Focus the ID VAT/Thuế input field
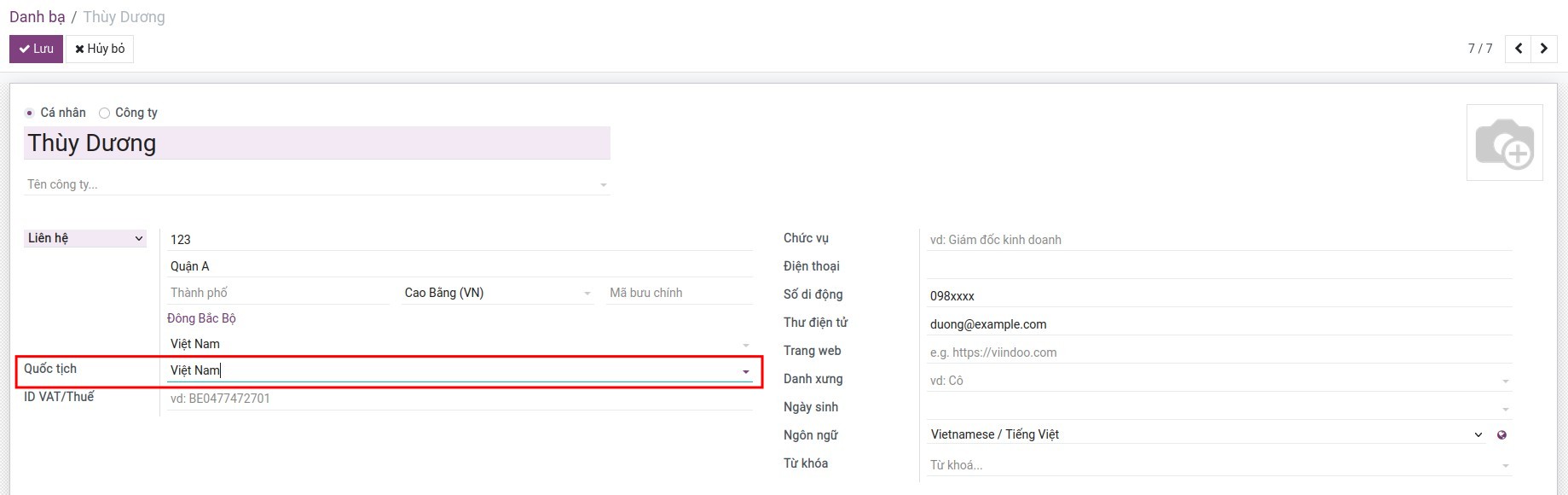Screen dimensions: 1568x495 tap(459, 399)
